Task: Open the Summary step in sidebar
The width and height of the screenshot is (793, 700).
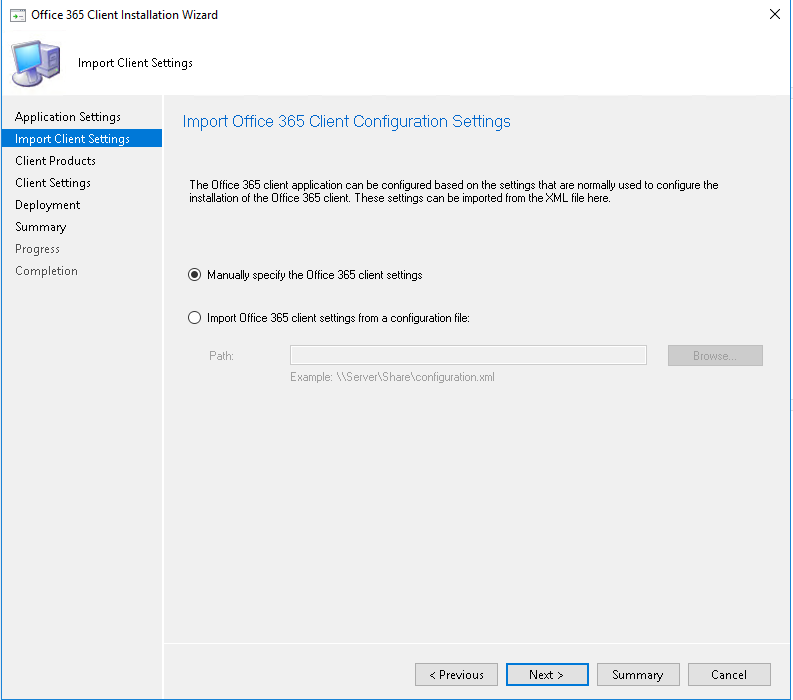Action: tap(40, 227)
